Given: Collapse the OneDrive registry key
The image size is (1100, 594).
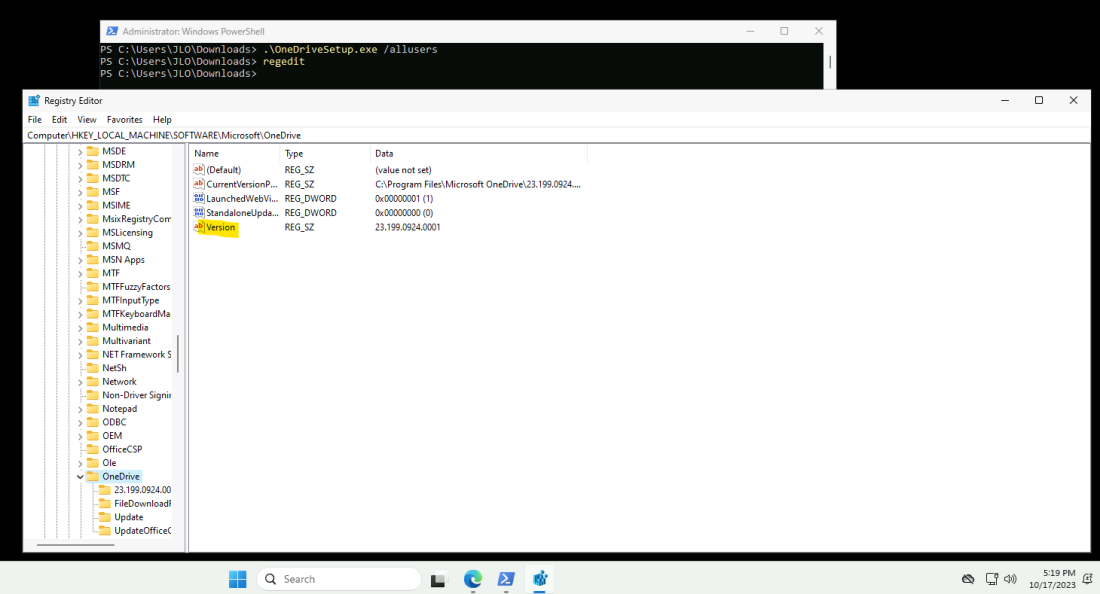Looking at the screenshot, I should [79, 476].
